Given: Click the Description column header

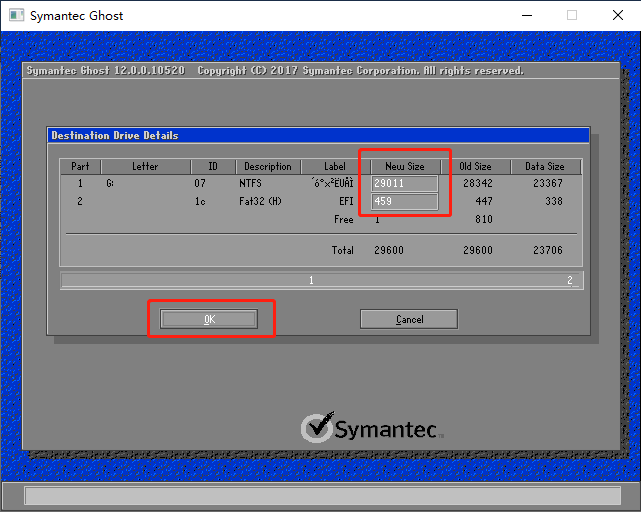Looking at the screenshot, I should (268, 166).
